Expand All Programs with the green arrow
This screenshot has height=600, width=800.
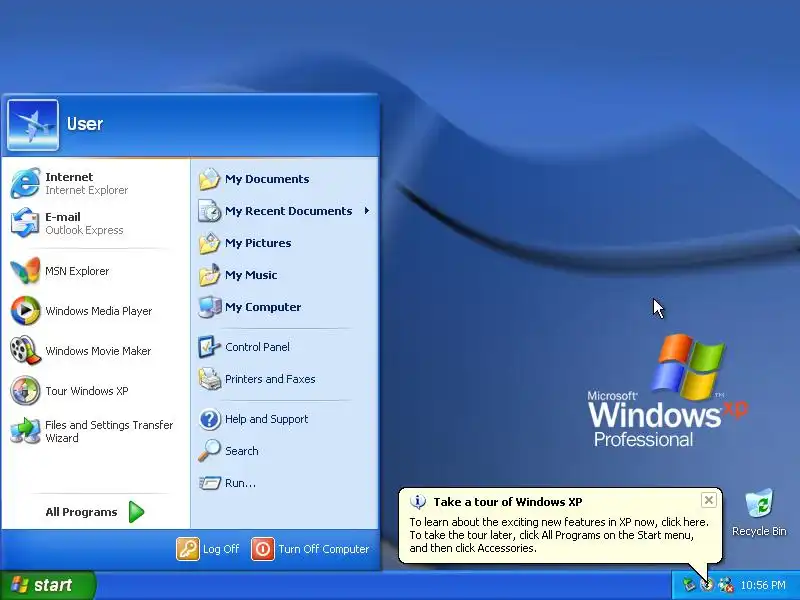tap(136, 512)
